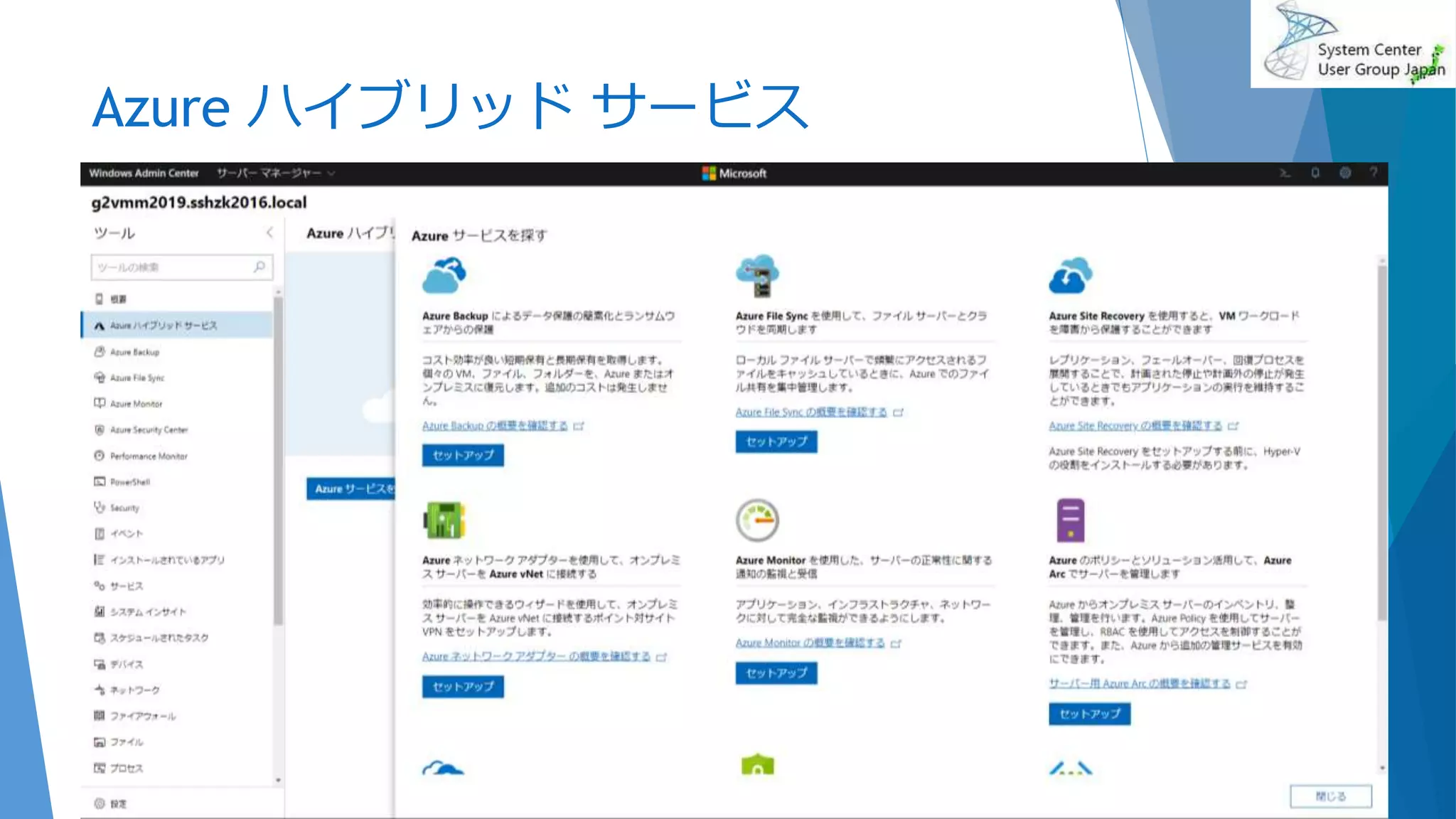The width and height of the screenshot is (1456, 819).
Task: Open ネットワーク in tools list
Action: (178, 690)
